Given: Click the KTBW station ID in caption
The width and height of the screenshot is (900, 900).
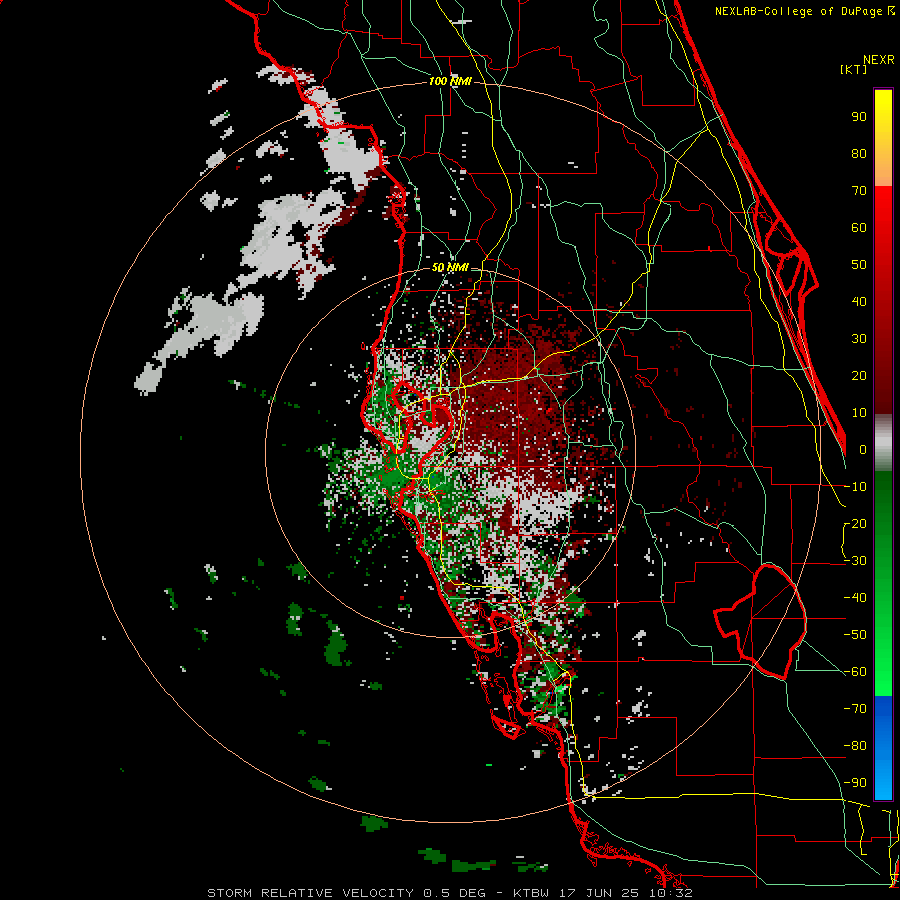Looking at the screenshot, I should [x=534, y=893].
